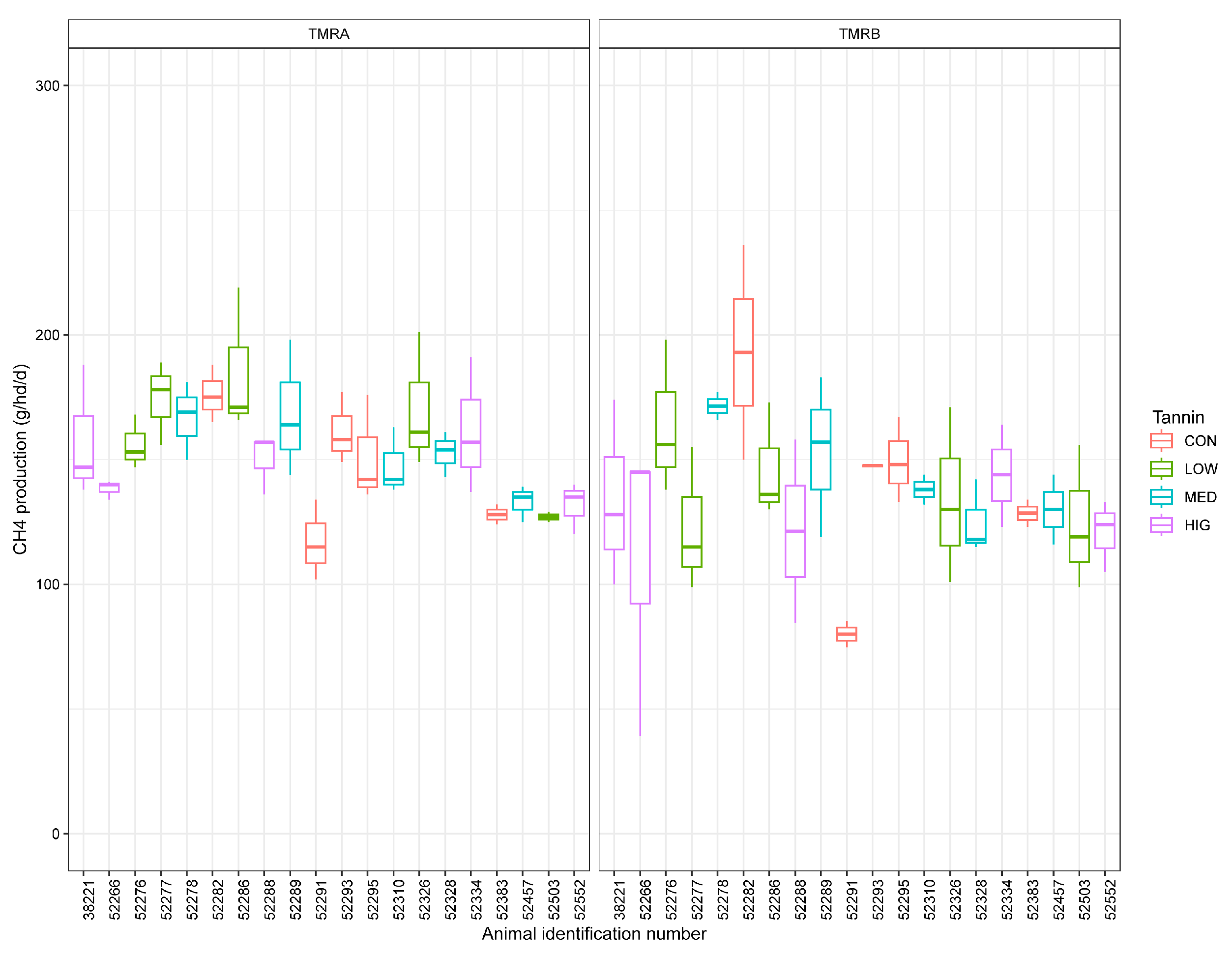Screen dimensions: 1232x953
Task: Click the tall purple boxplot for 52266 in TMRB
Action: point(640,537)
